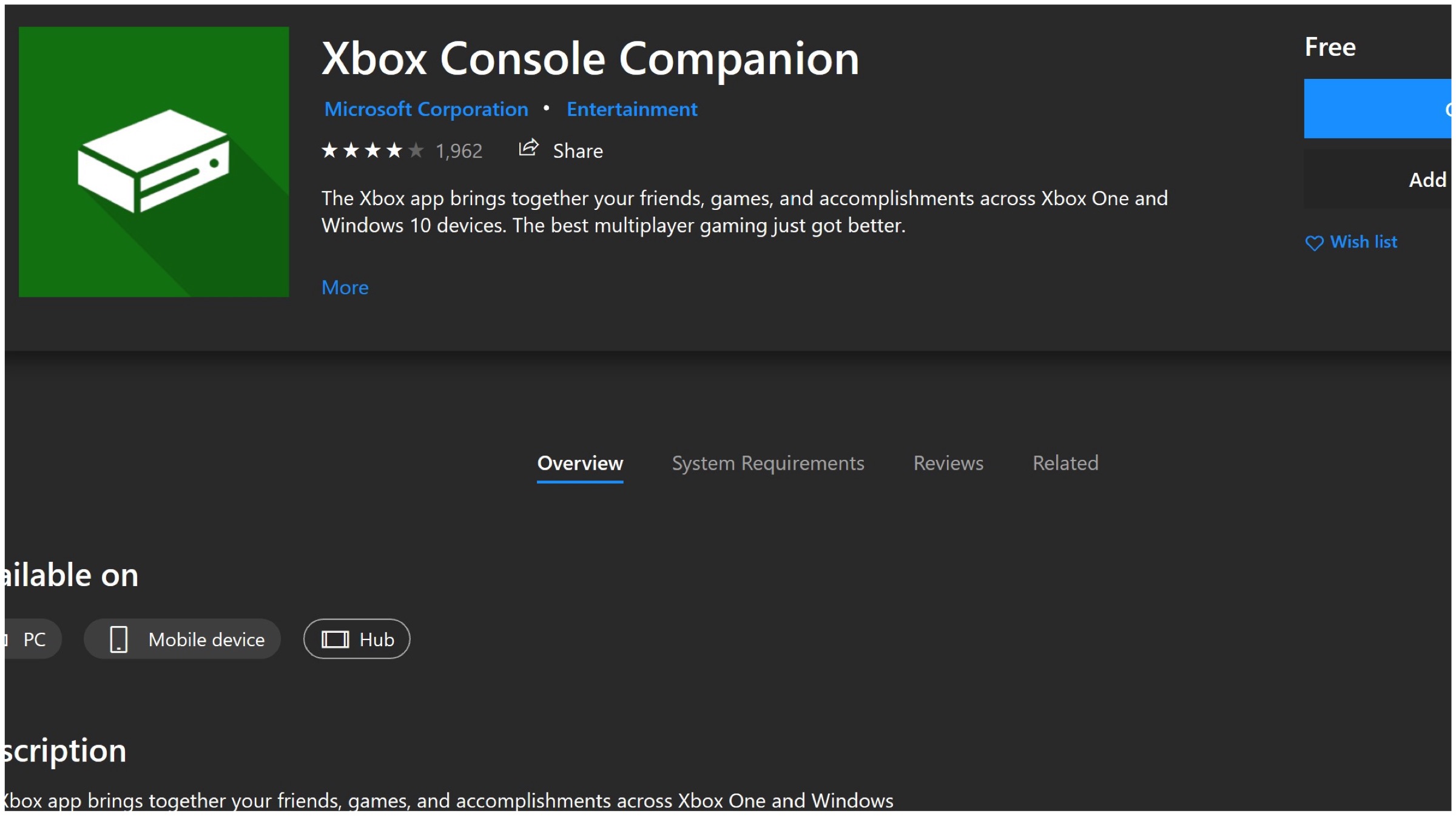
Task: Select the Mobile device chip label
Action: [206, 639]
